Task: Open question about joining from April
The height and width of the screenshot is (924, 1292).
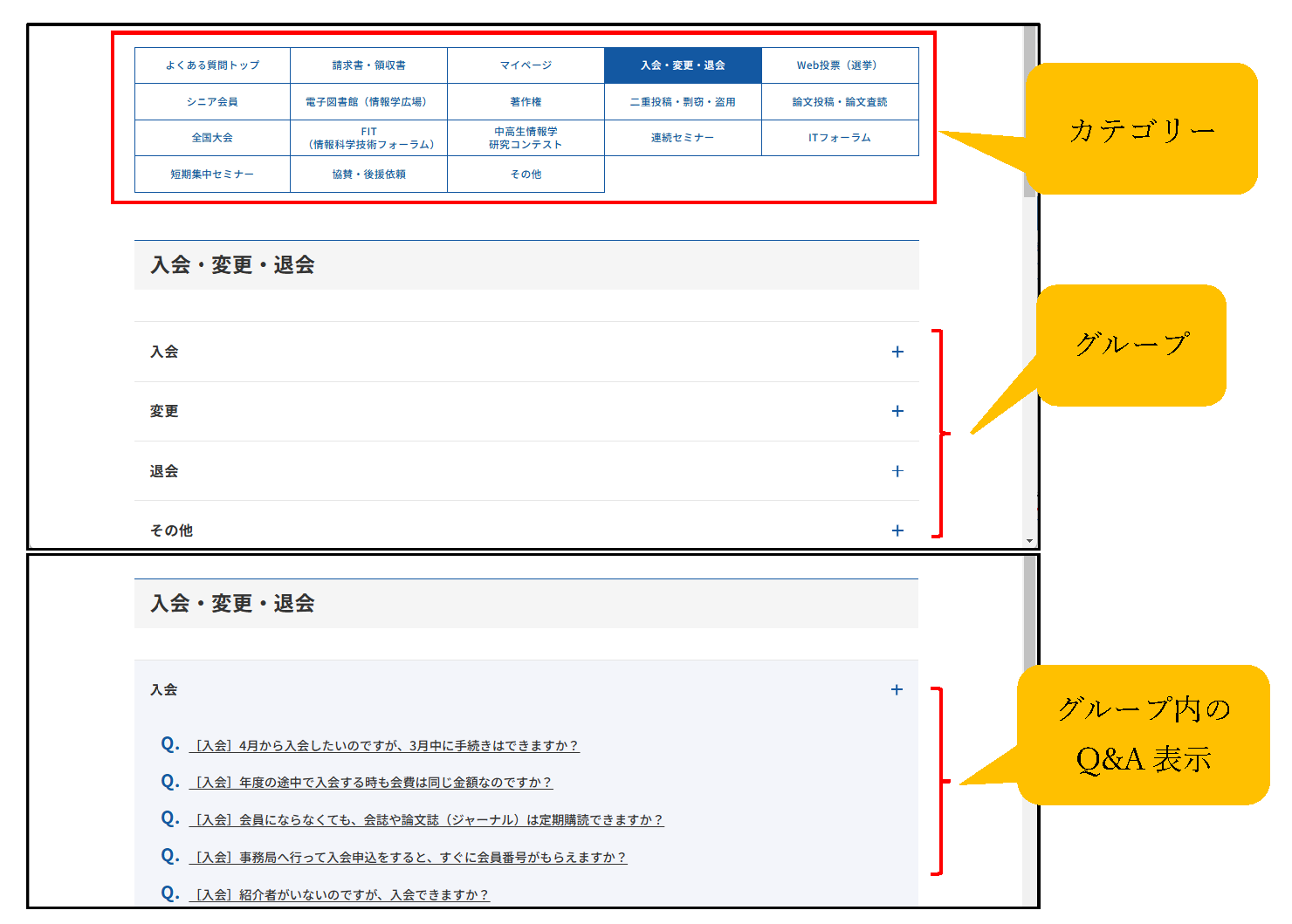Action: click(x=386, y=746)
